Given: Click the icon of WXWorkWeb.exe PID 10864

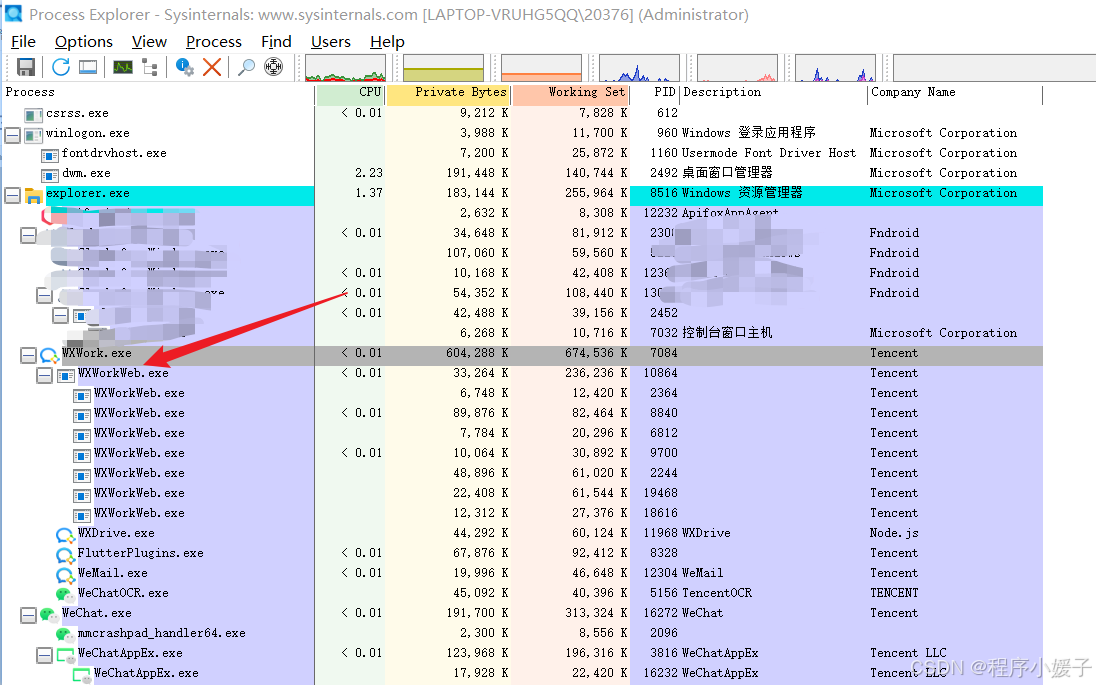Looking at the screenshot, I should 66,375.
